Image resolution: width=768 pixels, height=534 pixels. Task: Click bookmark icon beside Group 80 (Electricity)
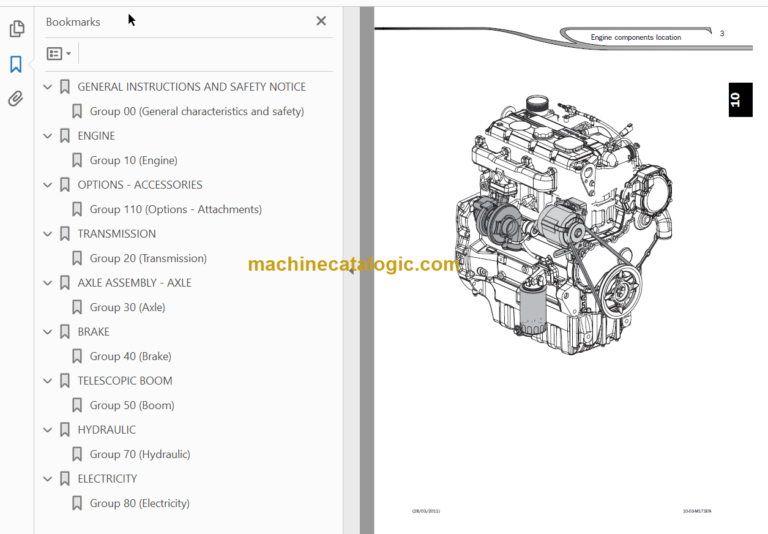point(77,503)
